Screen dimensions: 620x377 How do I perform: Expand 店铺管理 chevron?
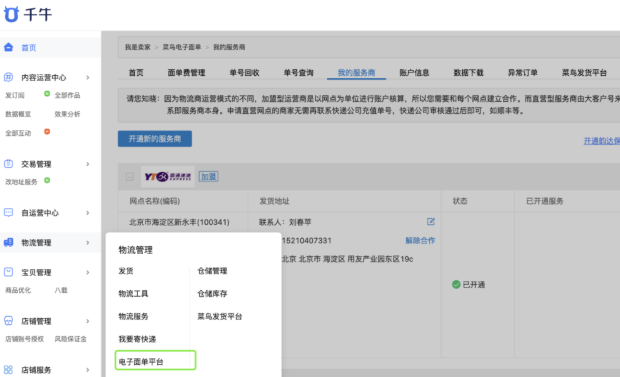tap(88, 321)
